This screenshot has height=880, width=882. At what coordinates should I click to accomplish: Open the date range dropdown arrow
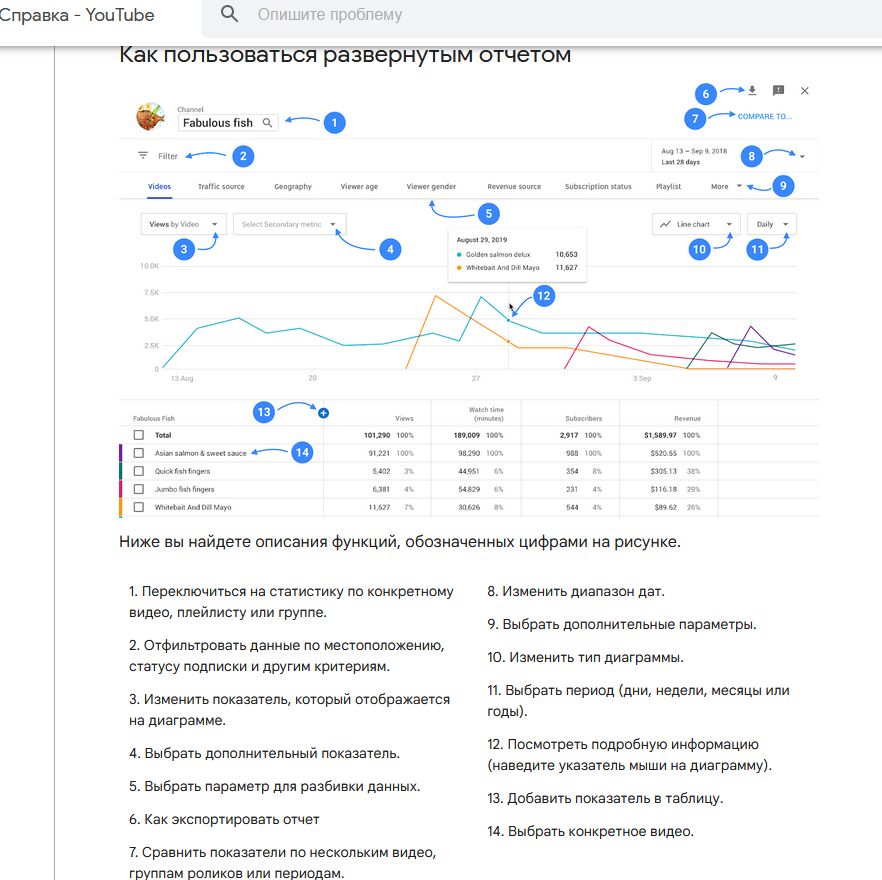point(802,156)
